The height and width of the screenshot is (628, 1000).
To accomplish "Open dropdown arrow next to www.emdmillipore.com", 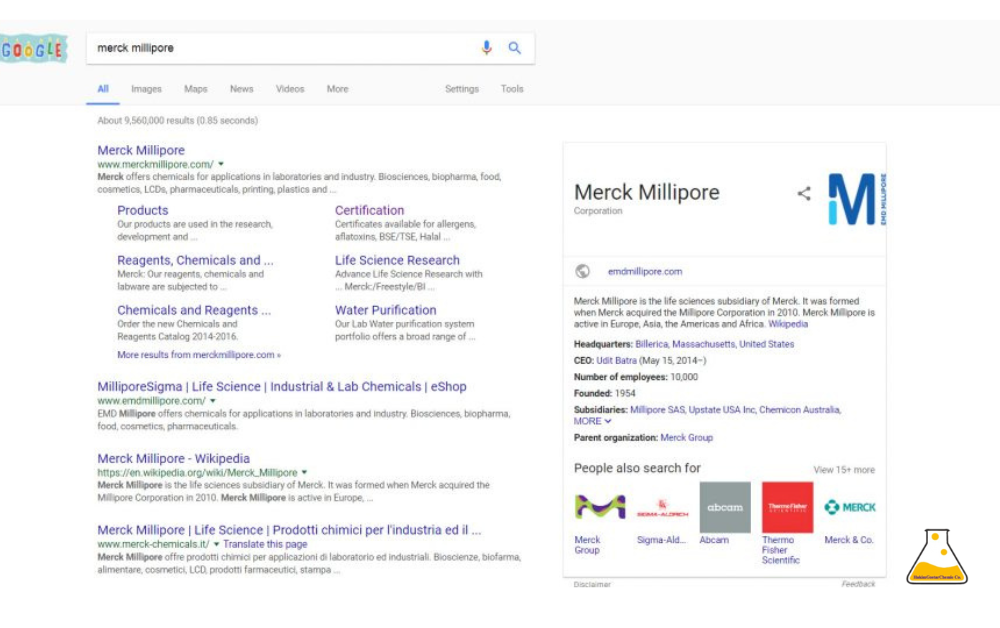I will point(213,400).
